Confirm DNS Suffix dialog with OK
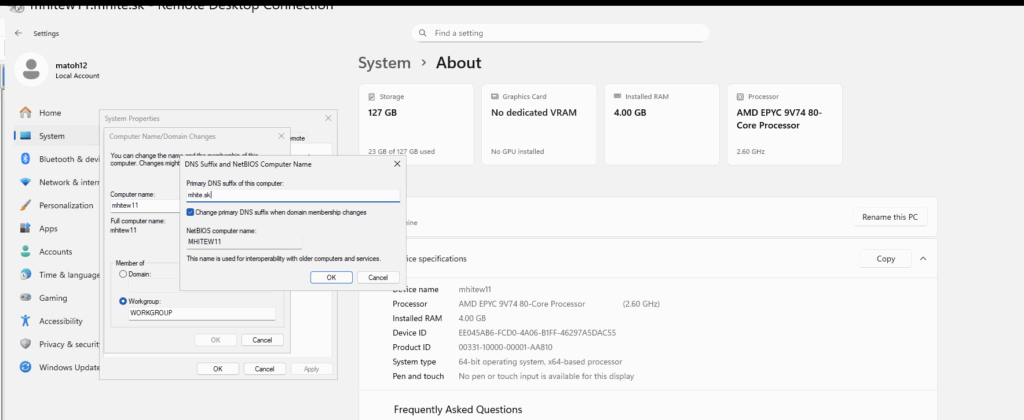 pos(331,277)
